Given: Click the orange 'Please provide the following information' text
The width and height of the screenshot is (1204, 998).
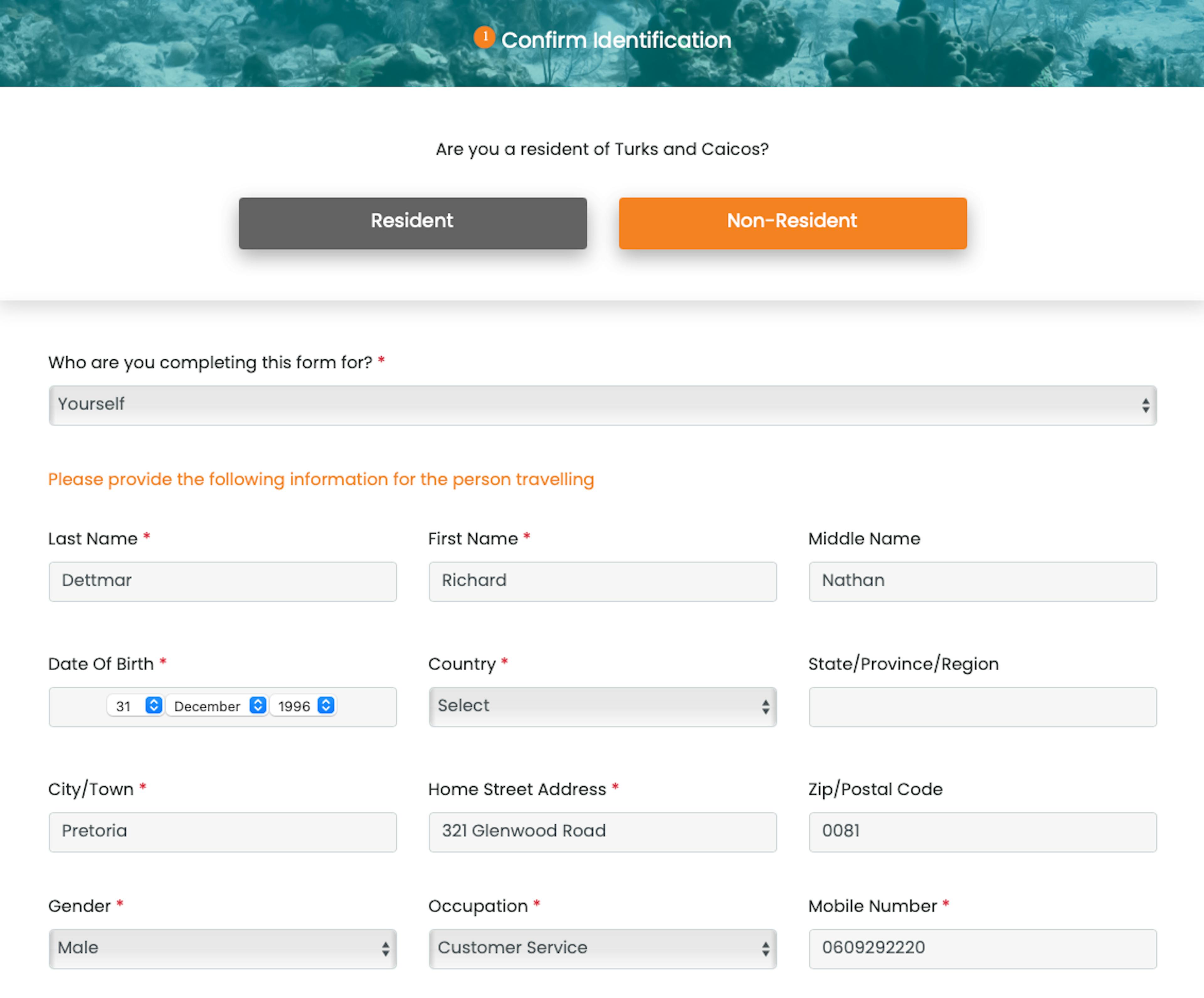Looking at the screenshot, I should [321, 479].
